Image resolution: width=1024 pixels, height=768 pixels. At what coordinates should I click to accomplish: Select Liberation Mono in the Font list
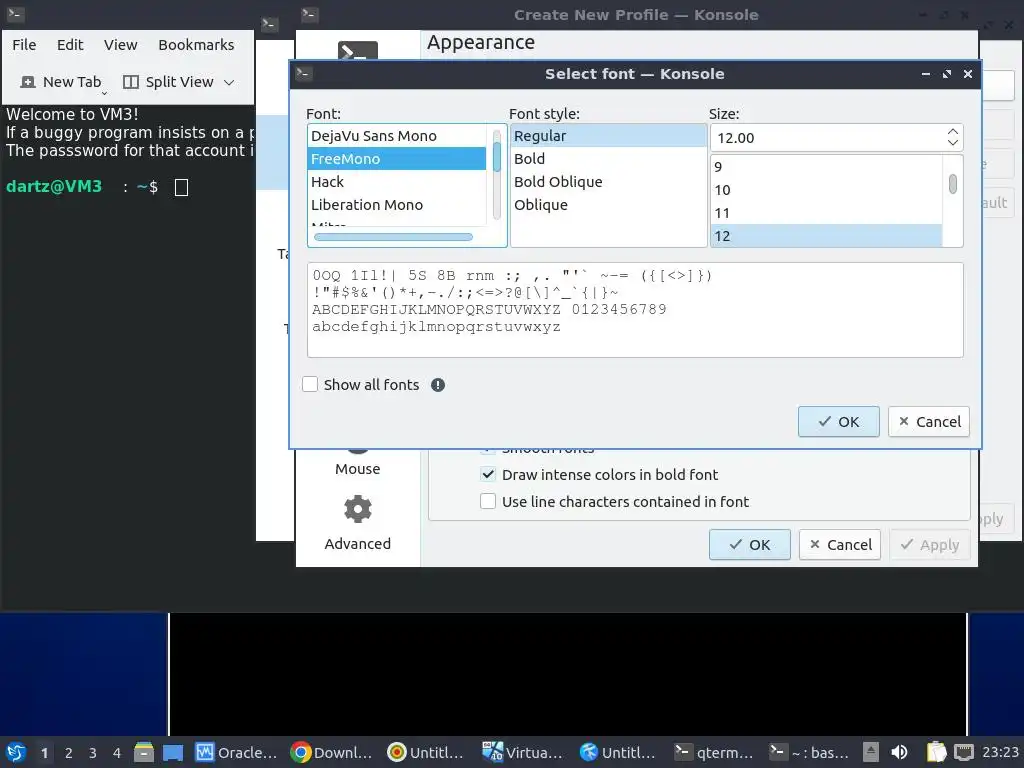coord(396,204)
